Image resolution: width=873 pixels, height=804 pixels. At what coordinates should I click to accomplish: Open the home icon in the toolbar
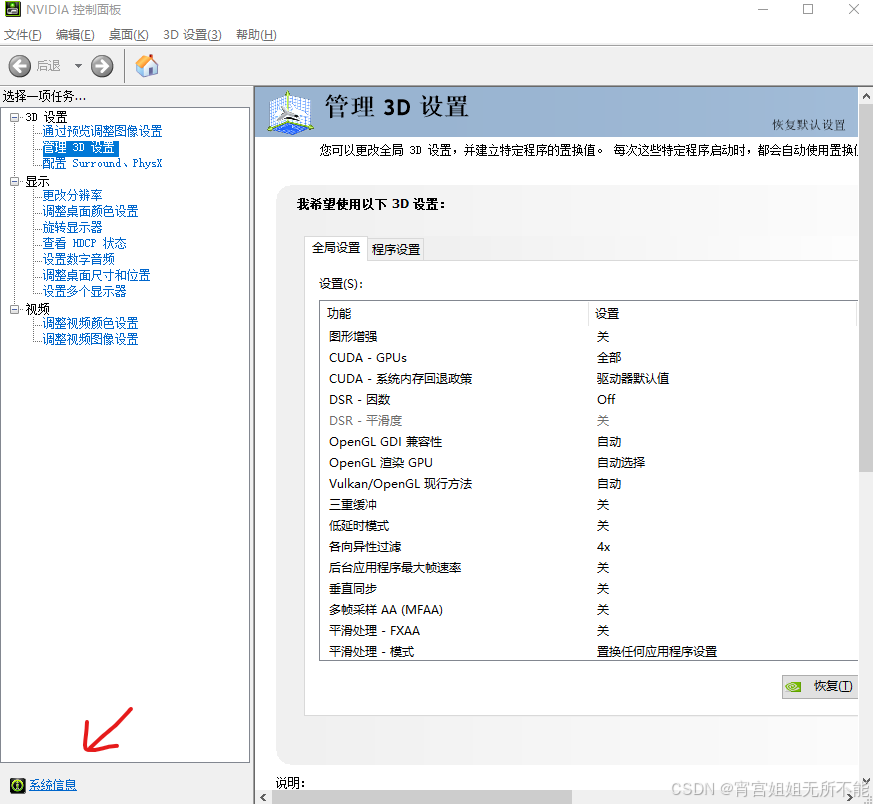(x=146, y=65)
